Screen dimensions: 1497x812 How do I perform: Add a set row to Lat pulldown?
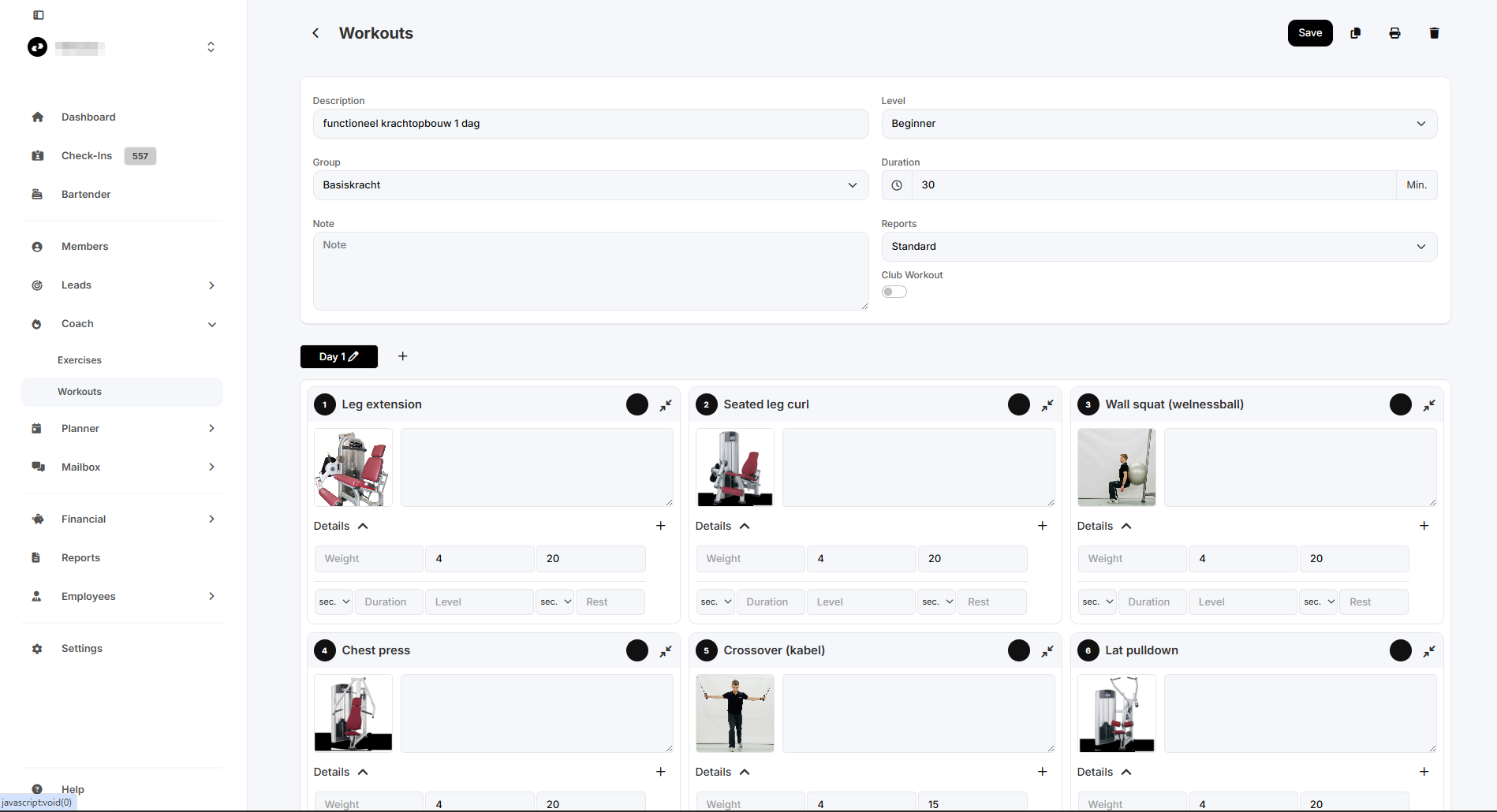click(1424, 772)
